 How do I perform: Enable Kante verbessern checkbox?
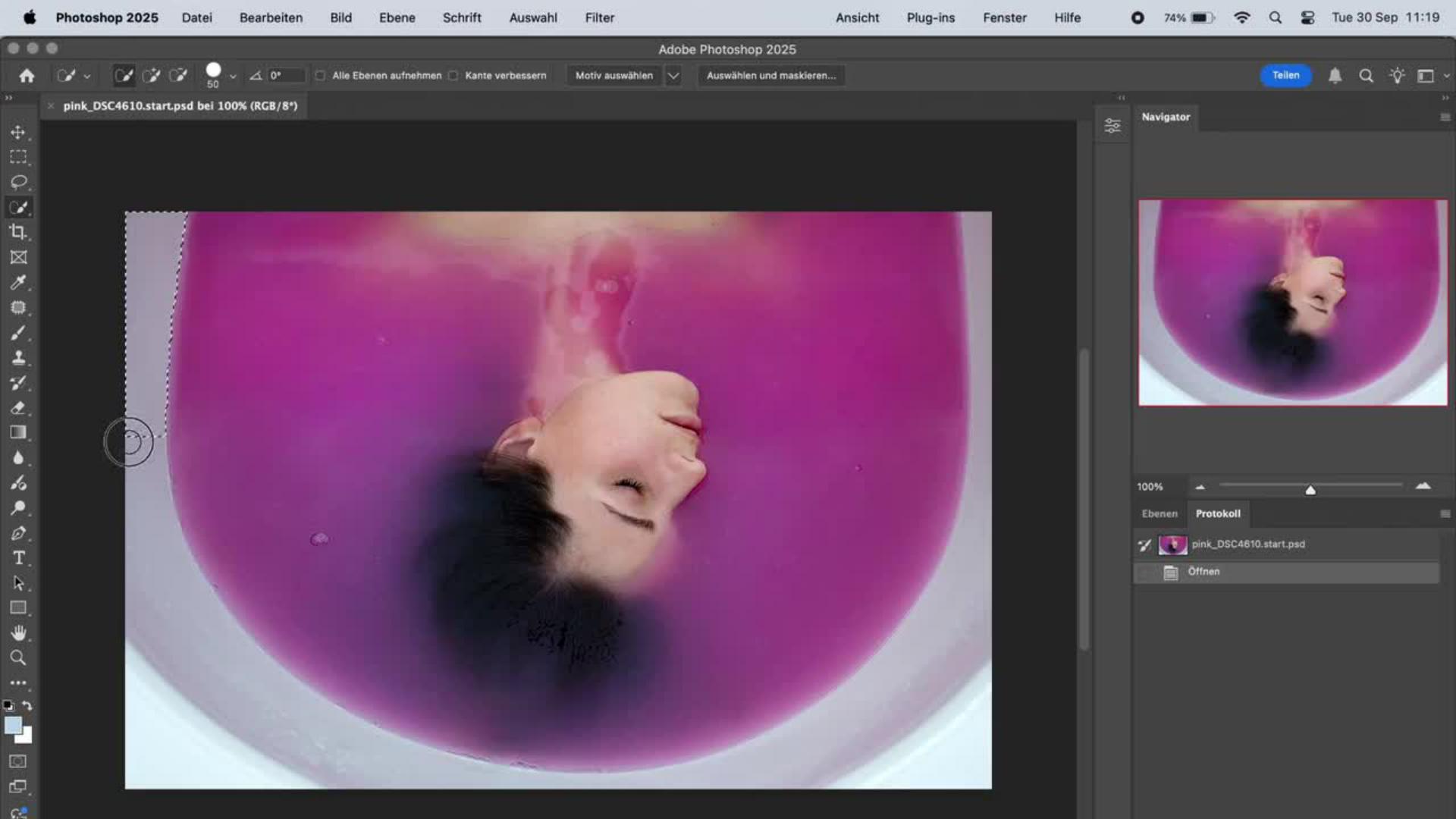pos(453,76)
